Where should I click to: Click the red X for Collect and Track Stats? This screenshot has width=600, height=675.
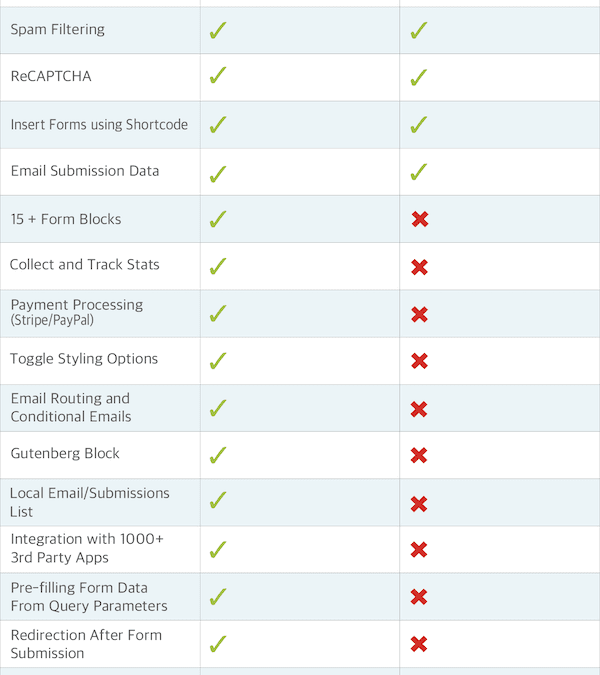420,267
